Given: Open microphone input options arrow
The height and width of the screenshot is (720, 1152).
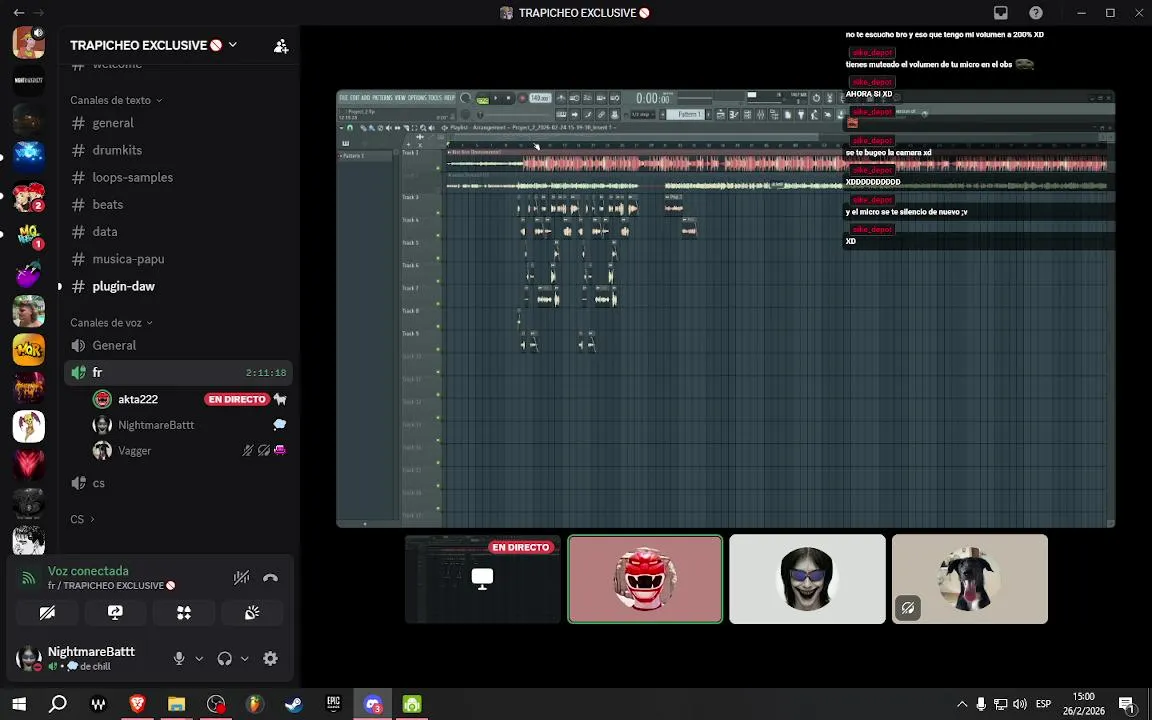Looking at the screenshot, I should tap(198, 659).
